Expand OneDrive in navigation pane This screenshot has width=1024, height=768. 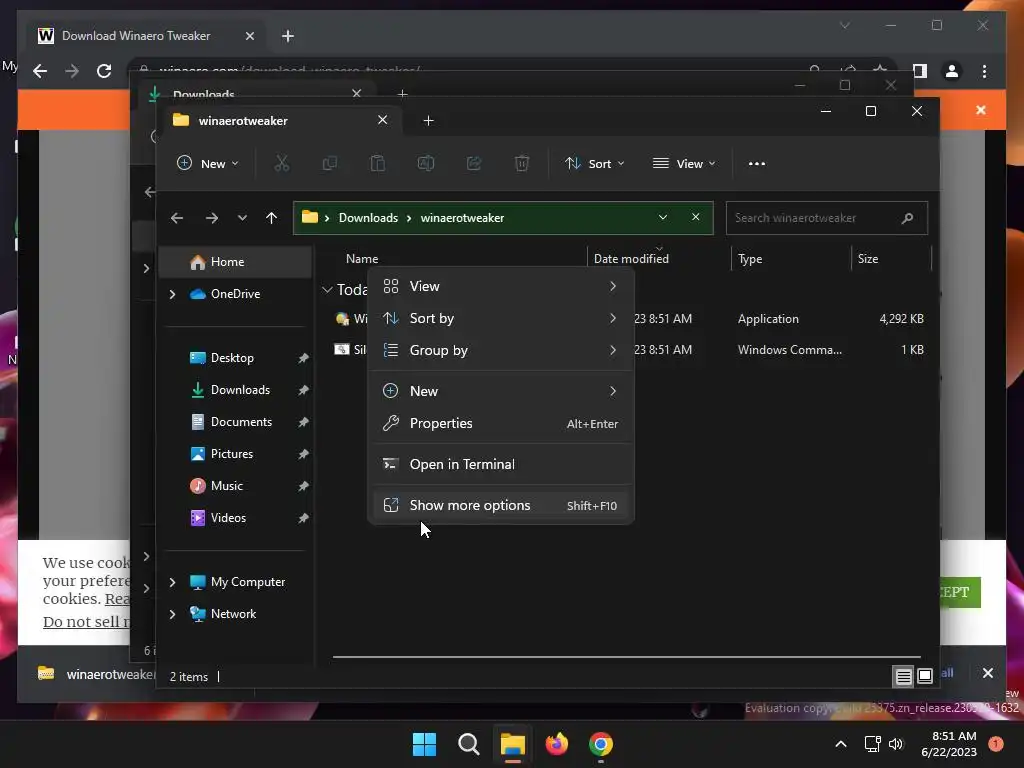(x=172, y=294)
